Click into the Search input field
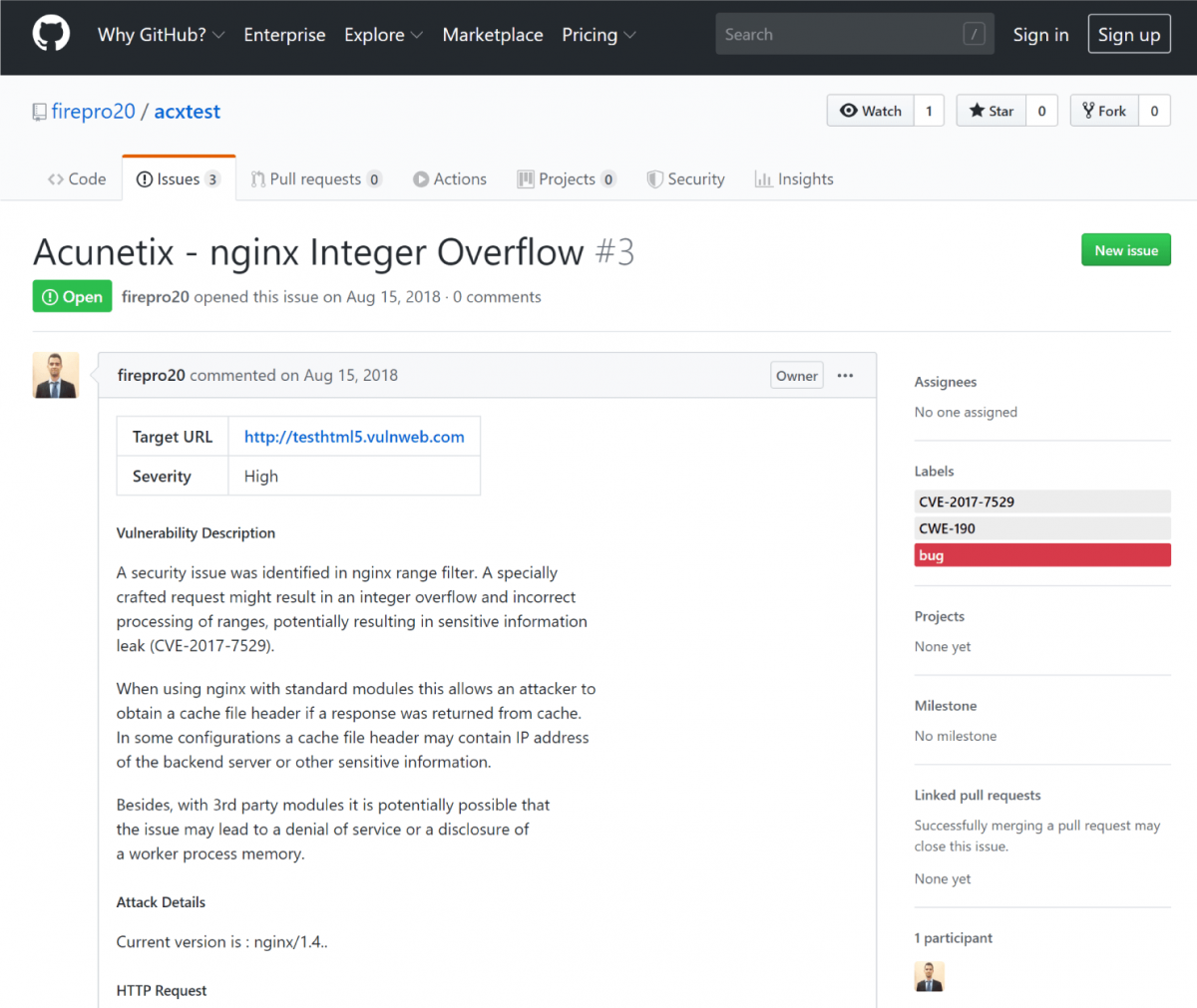The width and height of the screenshot is (1197, 1008). [x=838, y=35]
